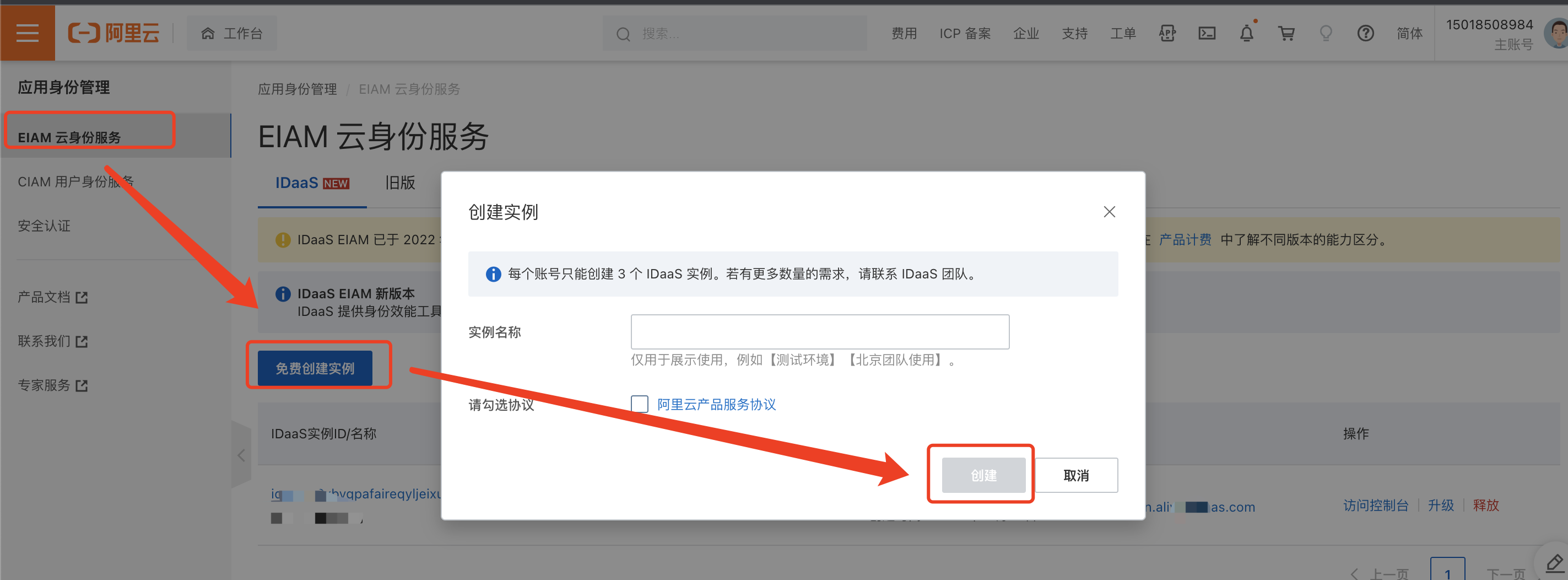Screen dimensions: 1568x580
Task: Open the API explorer icon
Action: (1167, 33)
